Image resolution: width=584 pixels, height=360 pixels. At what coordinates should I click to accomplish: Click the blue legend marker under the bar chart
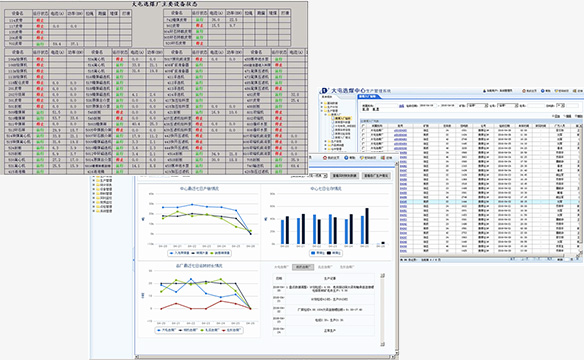(313, 253)
